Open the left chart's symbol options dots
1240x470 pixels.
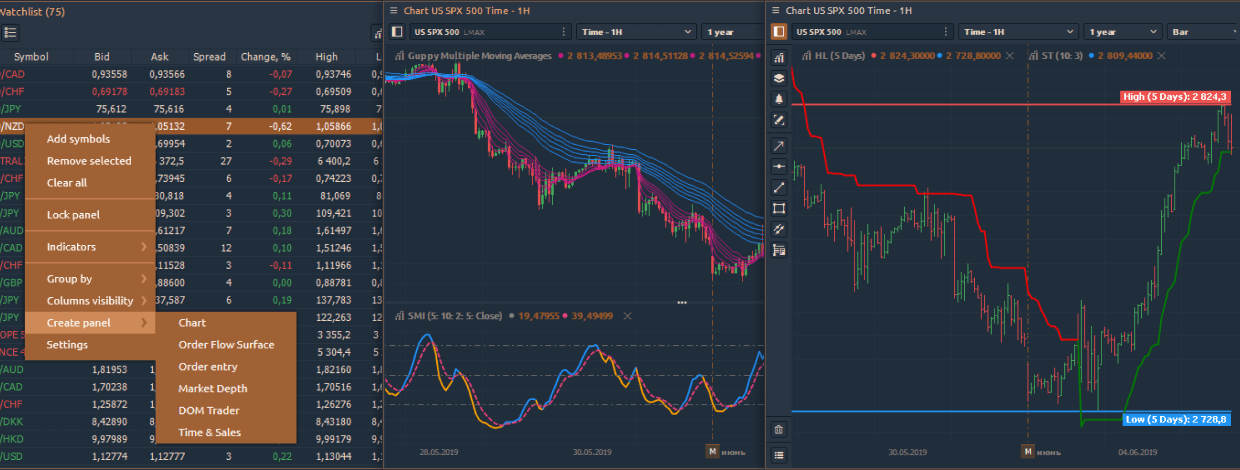pyautogui.click(x=566, y=32)
